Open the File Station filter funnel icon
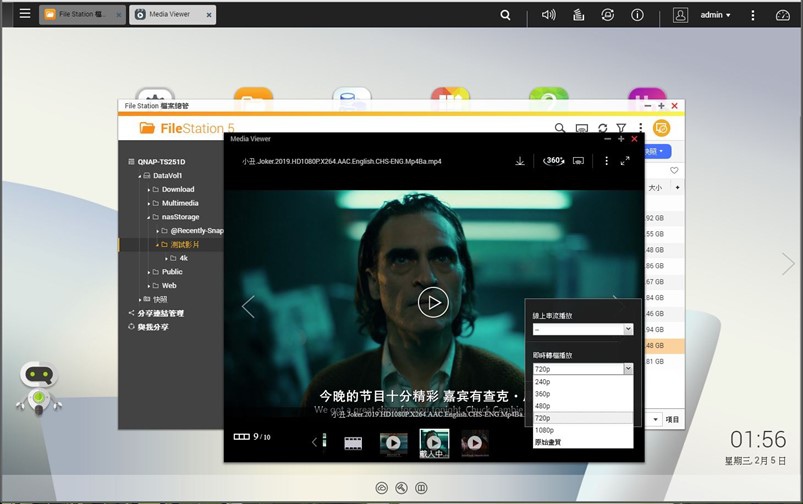The height and width of the screenshot is (504, 803). (x=621, y=128)
